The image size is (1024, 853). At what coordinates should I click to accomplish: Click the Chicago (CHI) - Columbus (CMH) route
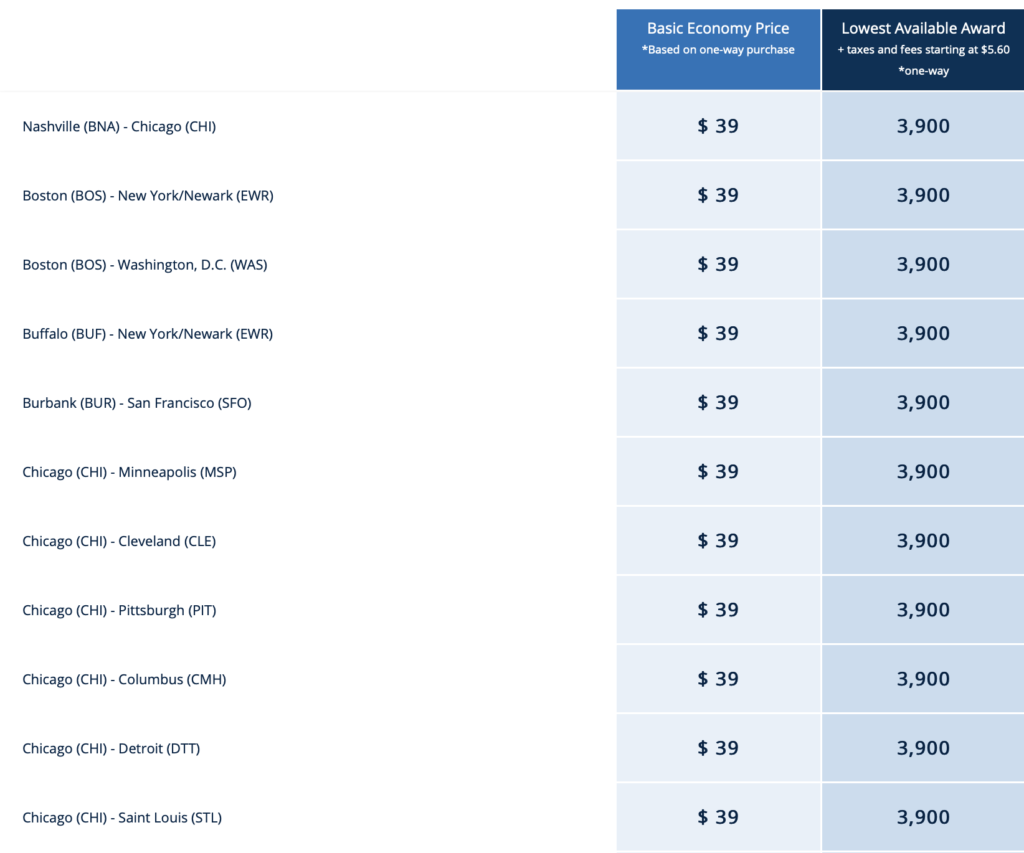[124, 678]
